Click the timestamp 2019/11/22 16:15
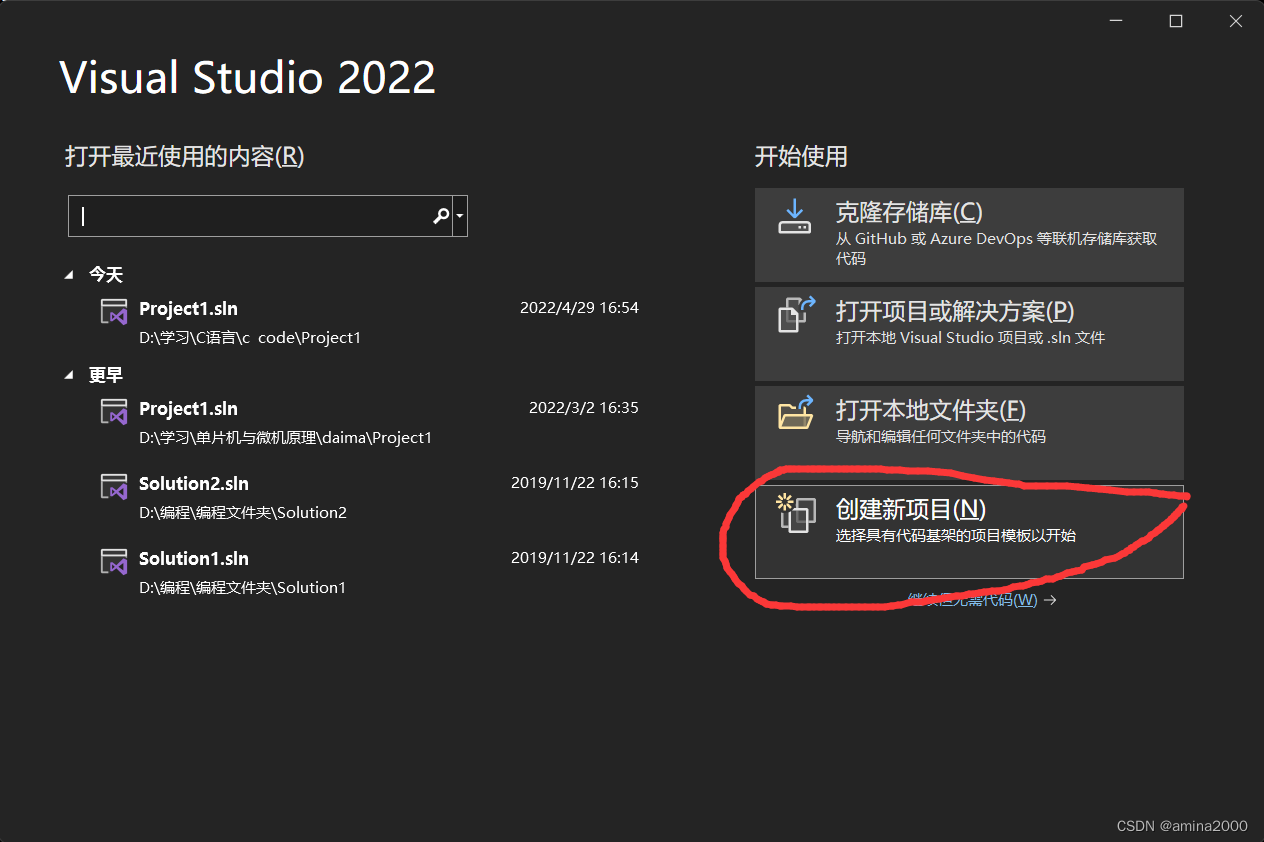 [575, 483]
